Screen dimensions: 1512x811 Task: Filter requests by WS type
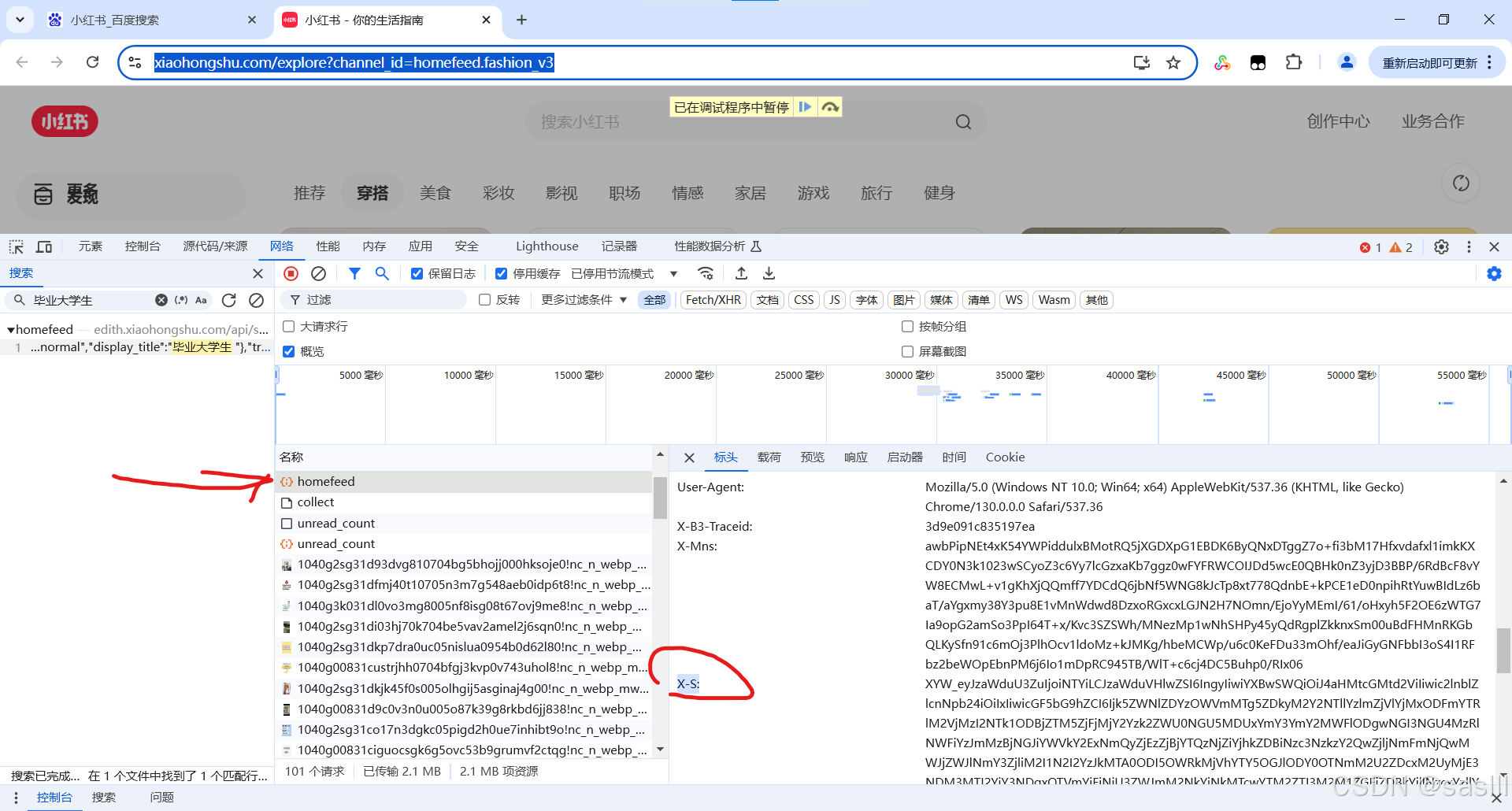pos(1014,300)
